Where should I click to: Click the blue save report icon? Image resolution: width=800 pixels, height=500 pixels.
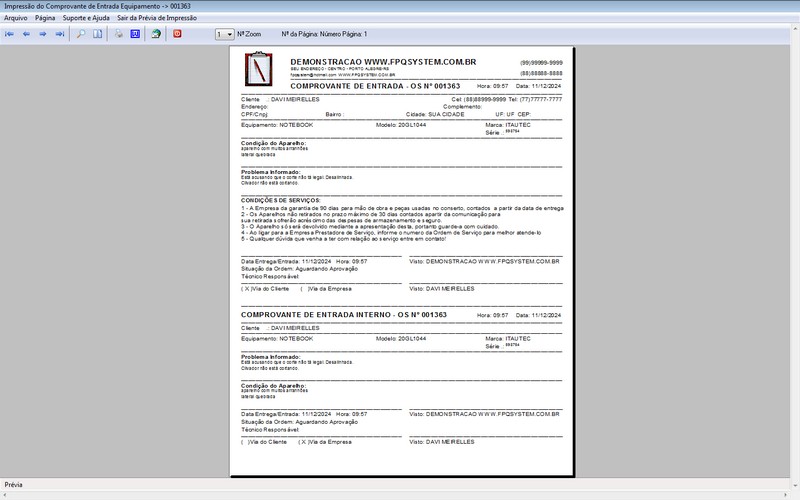(x=134, y=34)
